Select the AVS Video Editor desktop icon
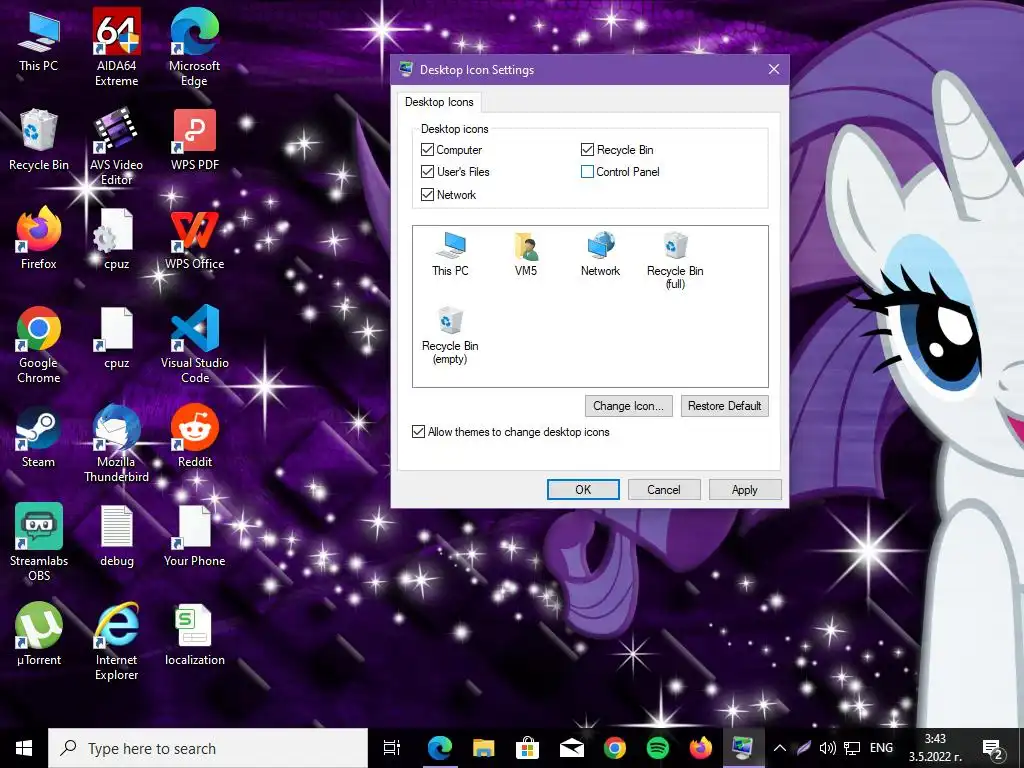1024x768 pixels. tap(116, 146)
